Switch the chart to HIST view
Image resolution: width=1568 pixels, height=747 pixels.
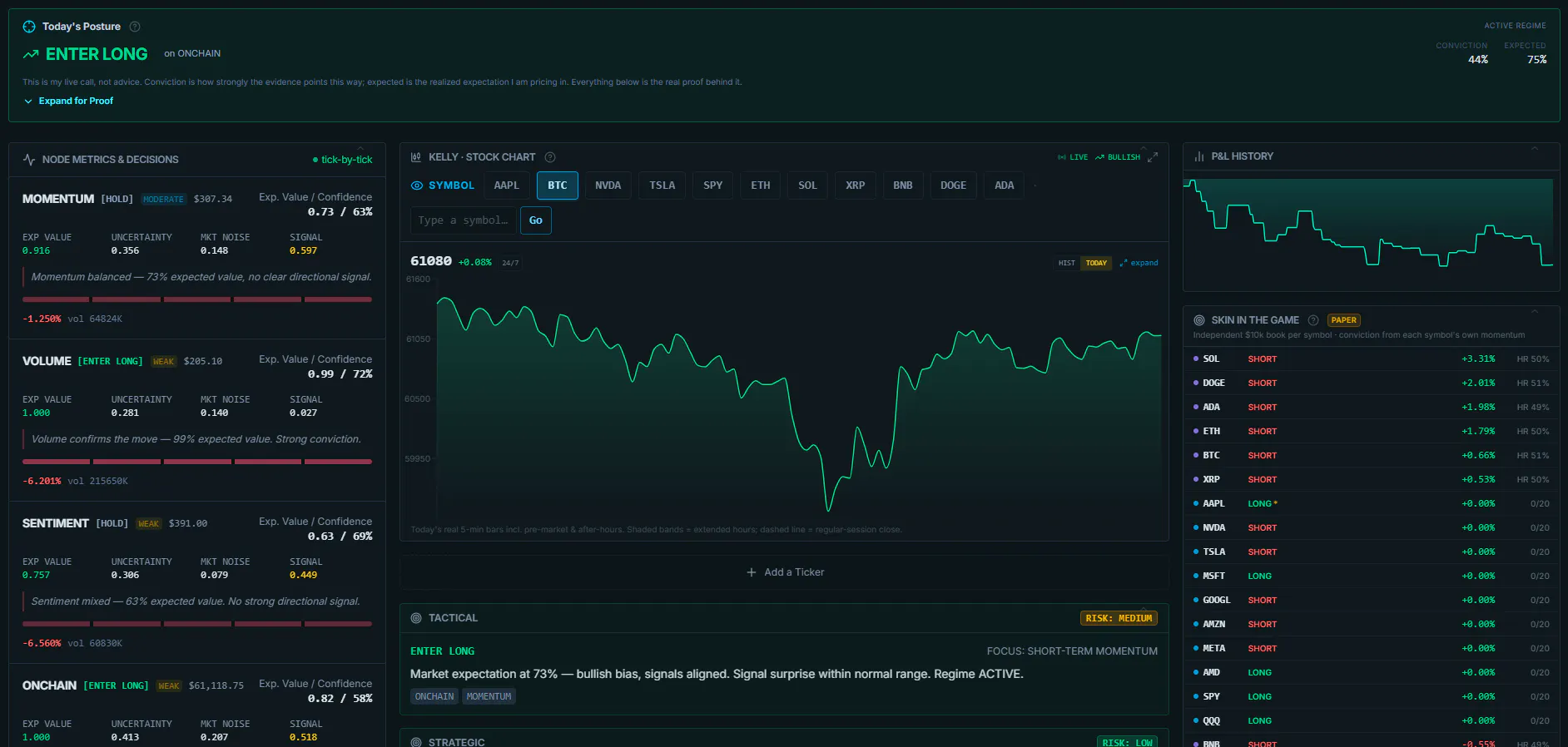[1066, 263]
